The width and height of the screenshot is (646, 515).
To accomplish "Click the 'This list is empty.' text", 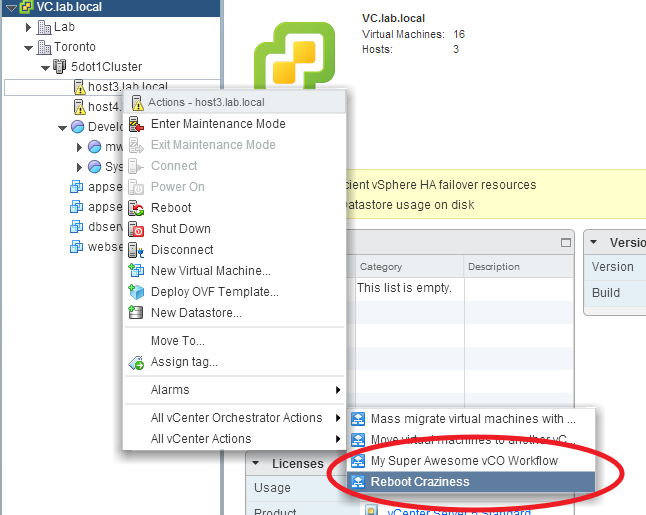I will coord(404,288).
